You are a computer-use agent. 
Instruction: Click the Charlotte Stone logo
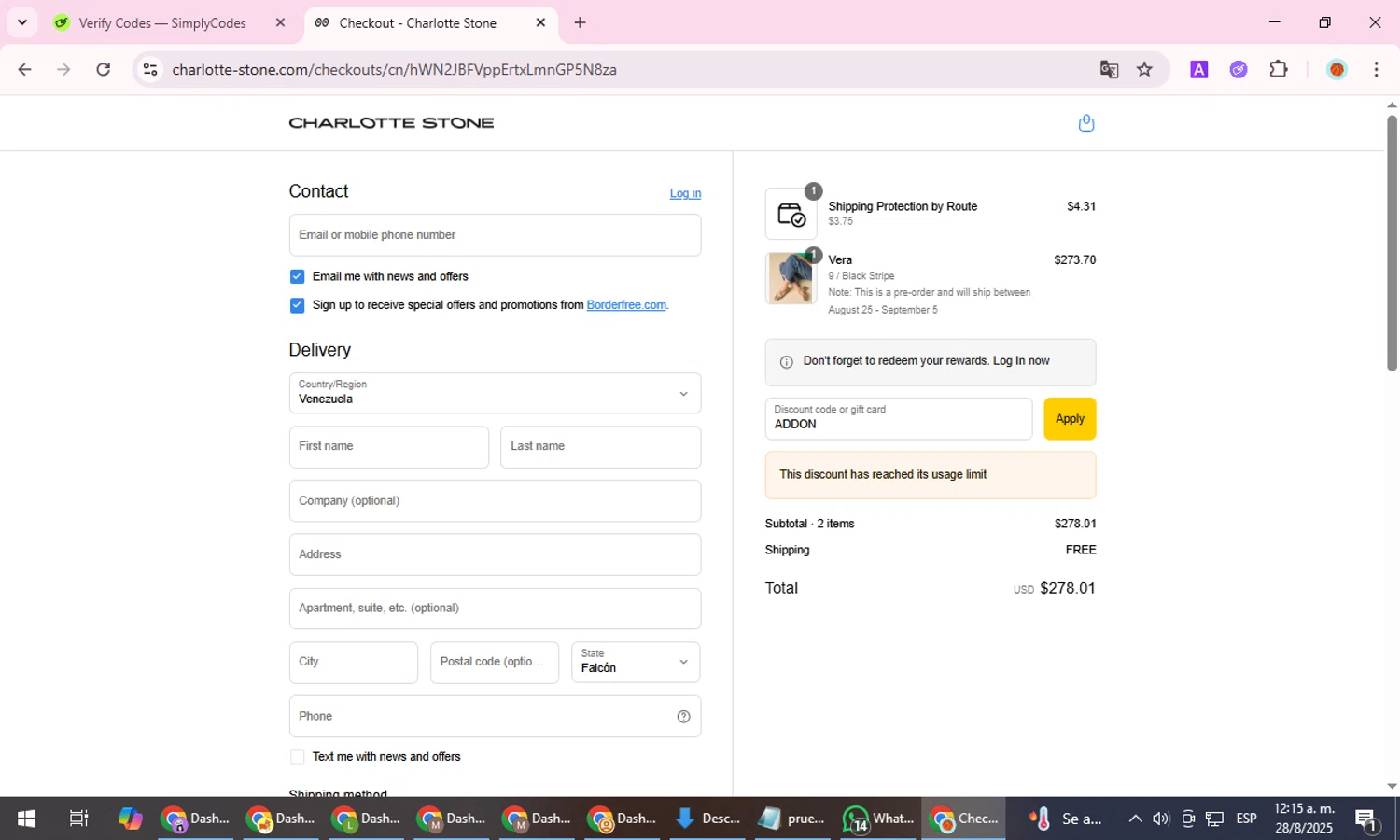[x=391, y=123]
